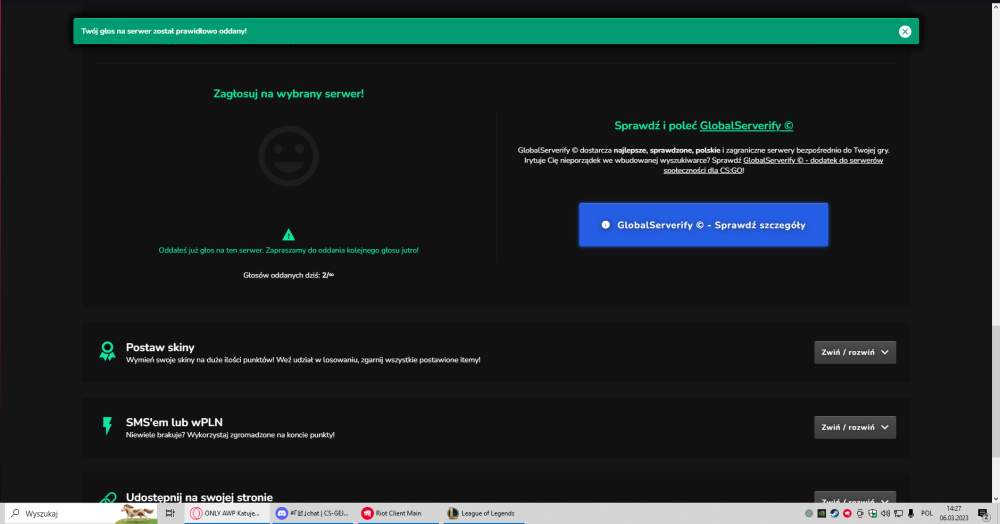1000x524 pixels.
Task: Open the CS:GO community servers addon link
Action: (x=773, y=165)
